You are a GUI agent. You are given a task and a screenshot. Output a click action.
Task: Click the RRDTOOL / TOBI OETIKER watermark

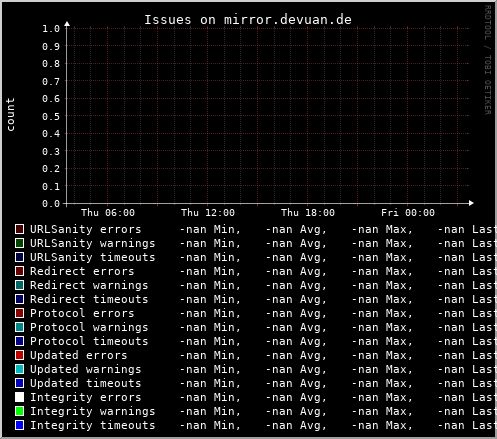coord(488,60)
